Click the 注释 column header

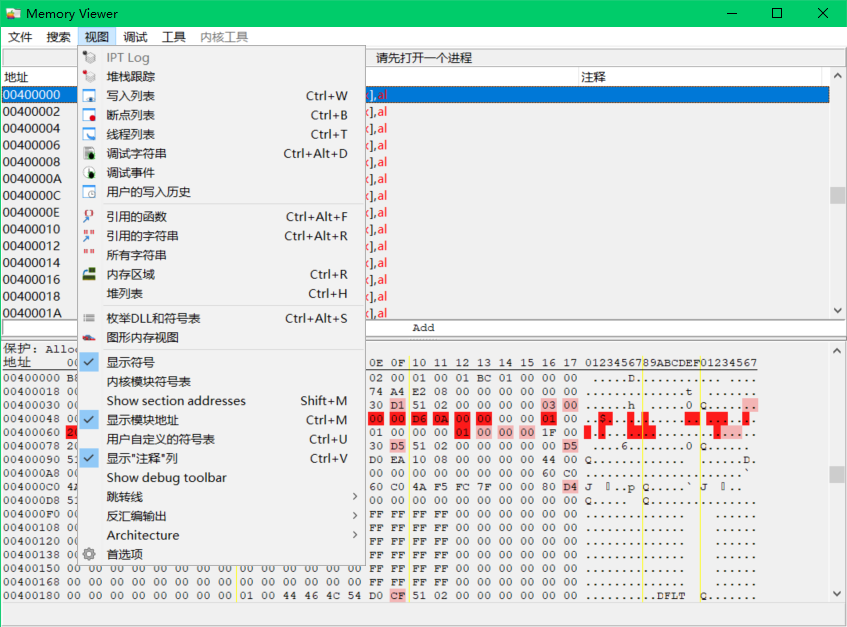[x=700, y=77]
